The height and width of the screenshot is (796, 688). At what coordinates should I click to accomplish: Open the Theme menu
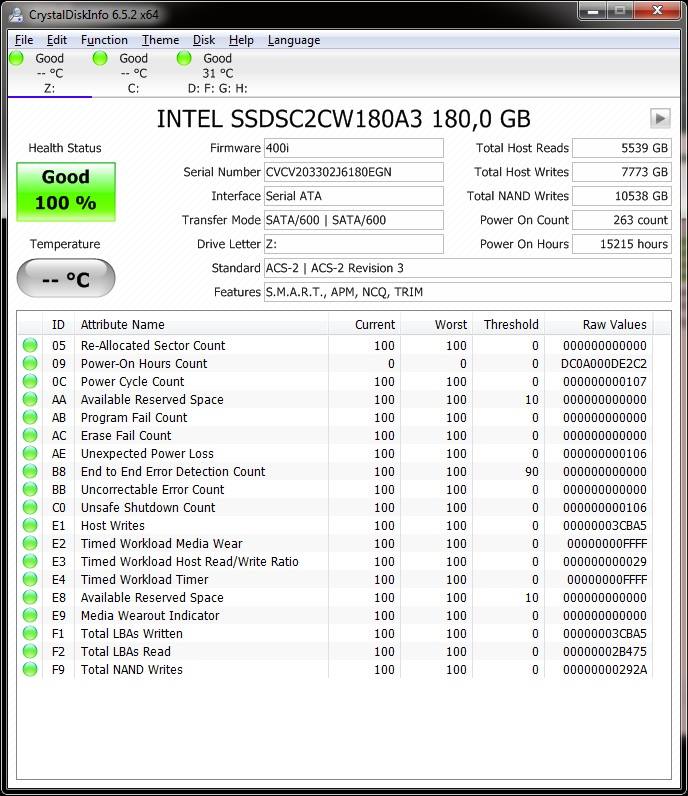point(160,40)
